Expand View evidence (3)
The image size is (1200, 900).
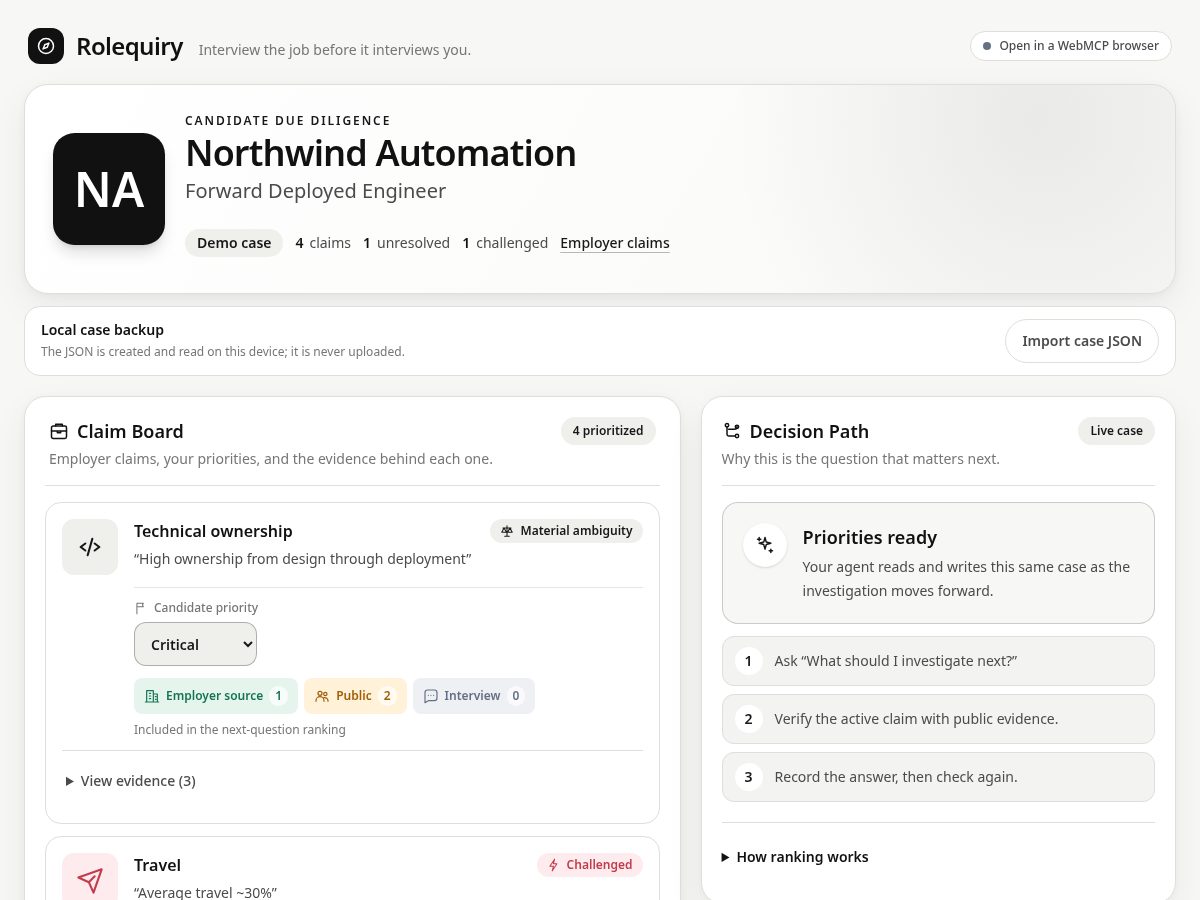click(x=131, y=781)
